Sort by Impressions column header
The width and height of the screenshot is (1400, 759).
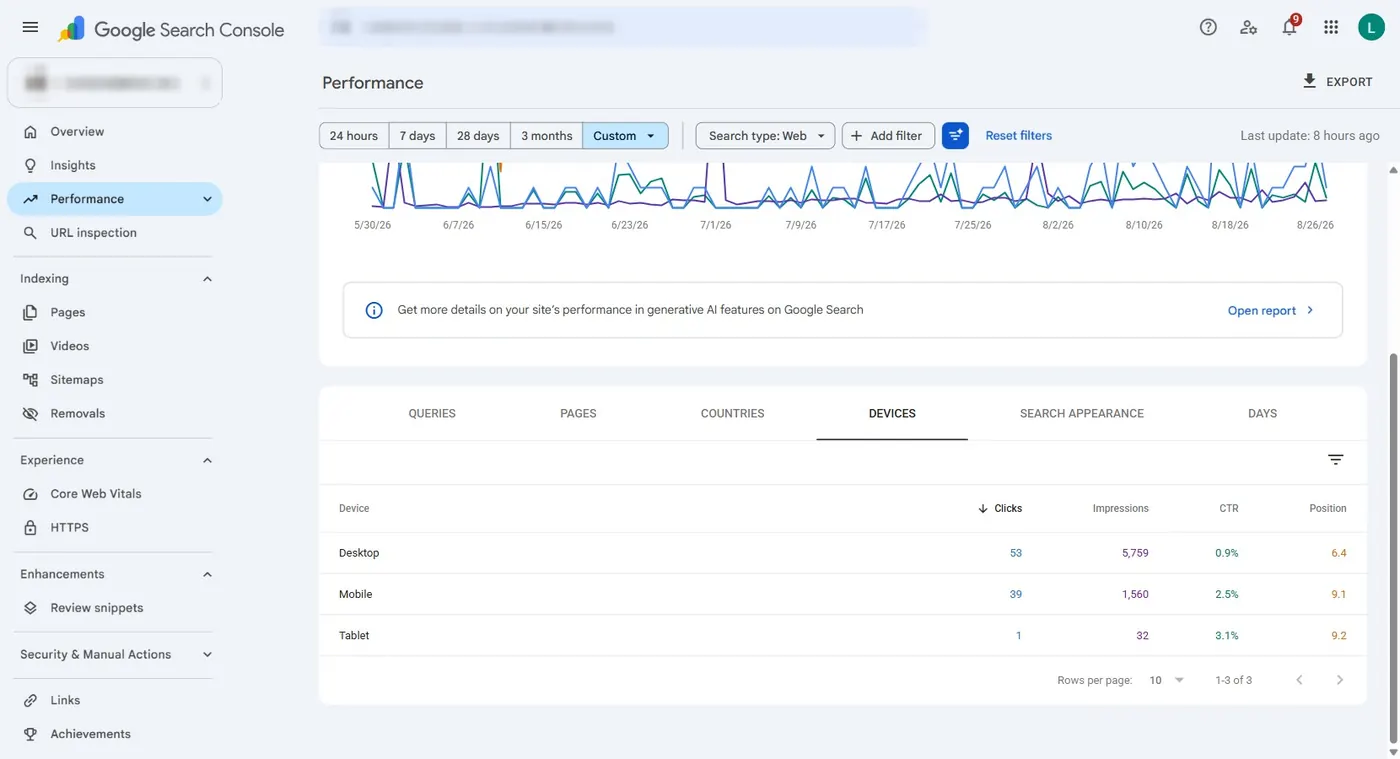1120,508
